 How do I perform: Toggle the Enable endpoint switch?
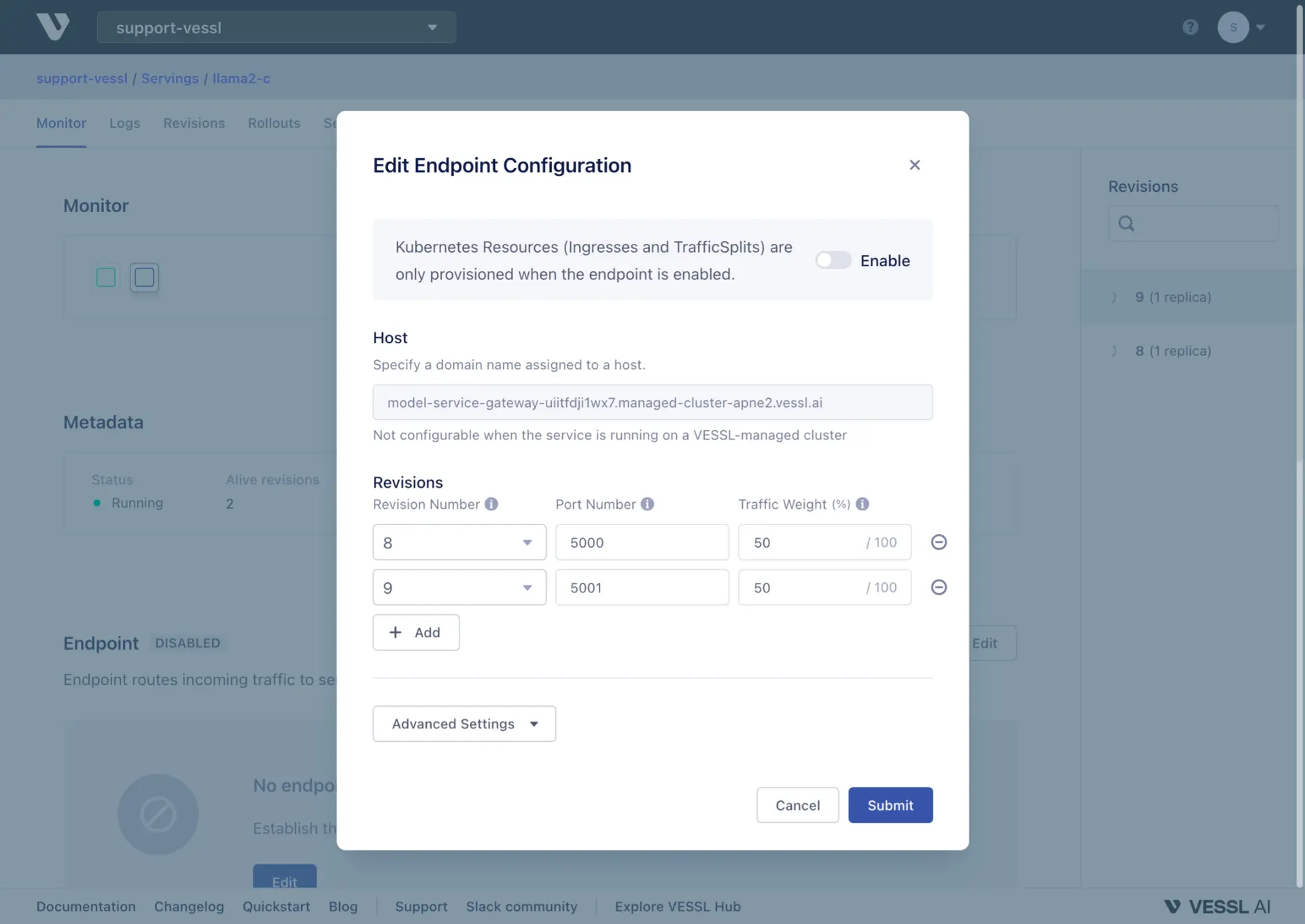(833, 260)
